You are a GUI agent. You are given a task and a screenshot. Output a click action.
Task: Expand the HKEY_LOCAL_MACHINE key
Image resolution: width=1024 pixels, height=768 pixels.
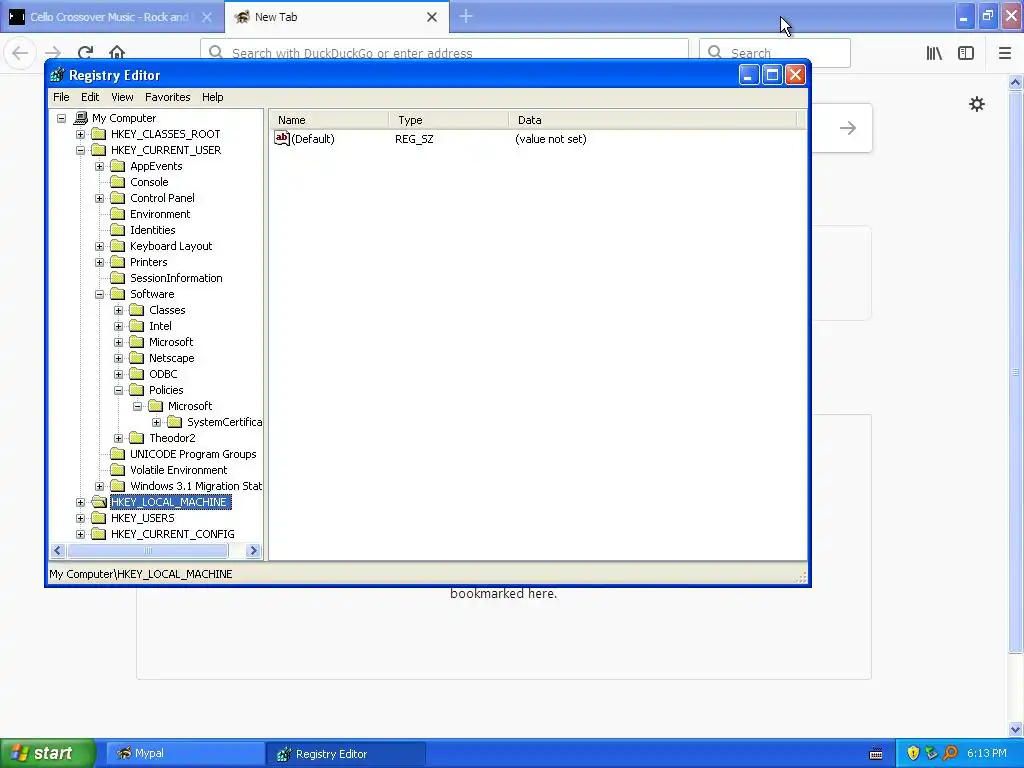click(x=80, y=502)
